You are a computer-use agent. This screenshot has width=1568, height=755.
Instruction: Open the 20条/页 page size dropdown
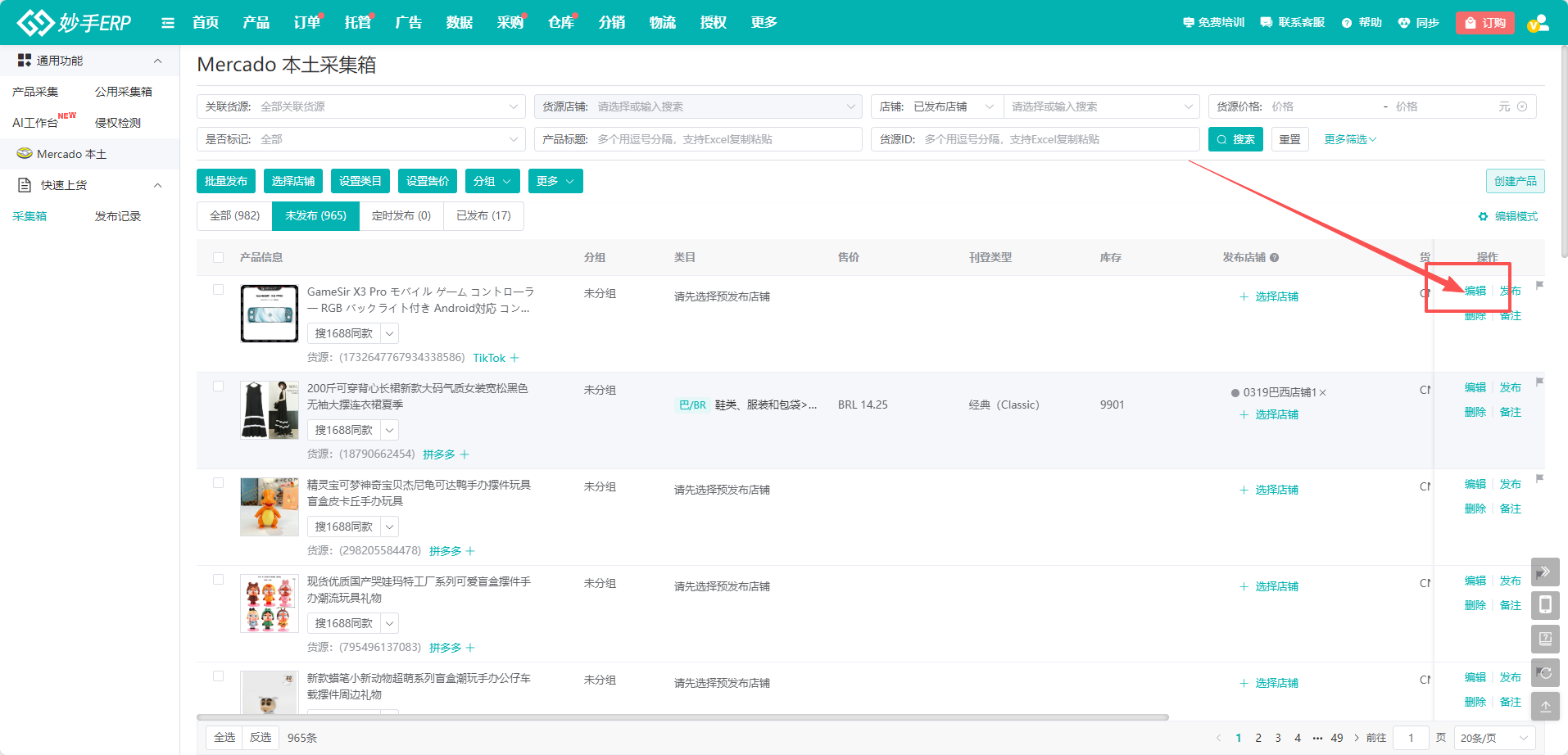tap(1493, 738)
